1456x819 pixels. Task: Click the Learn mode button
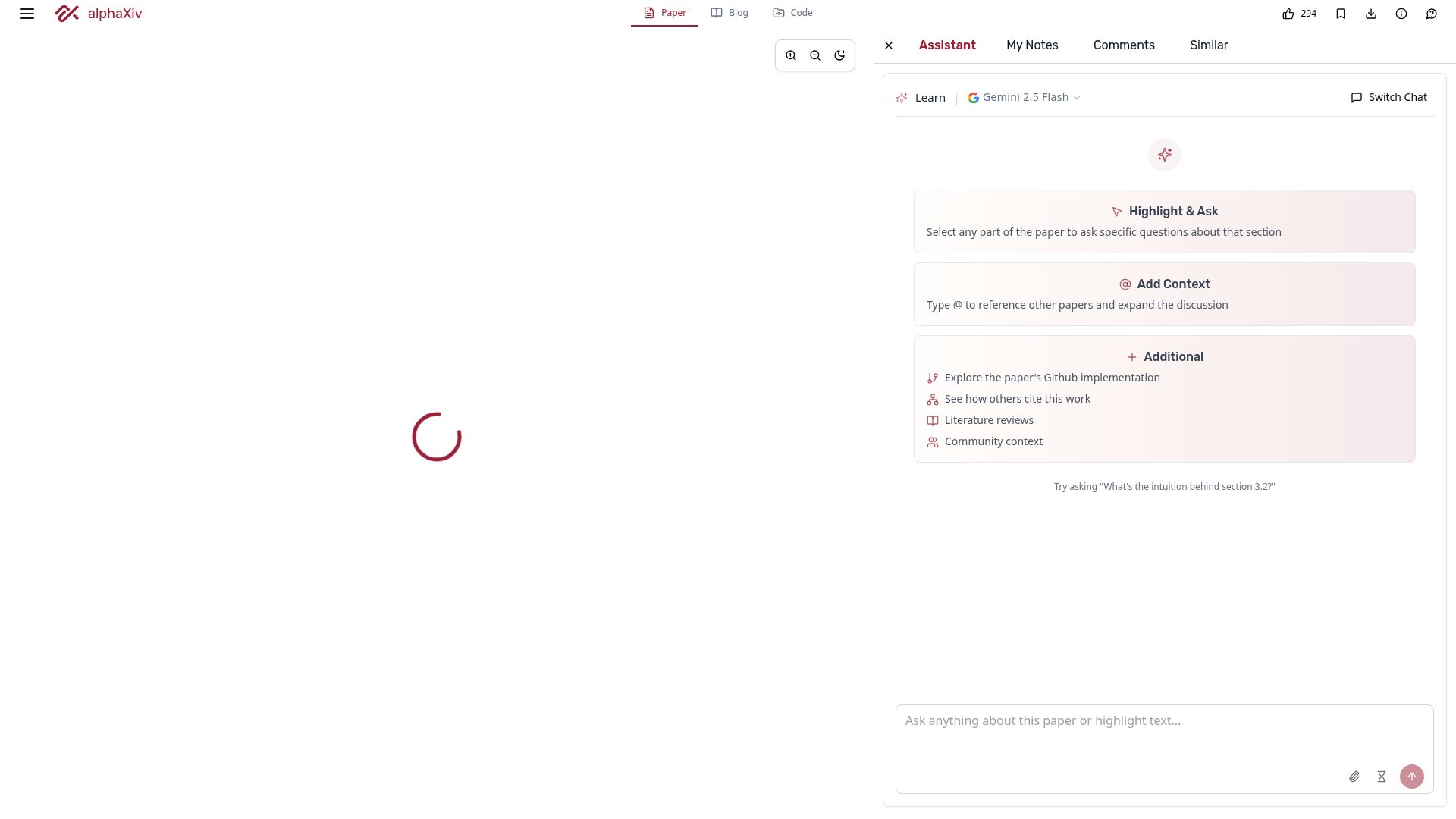(x=921, y=98)
